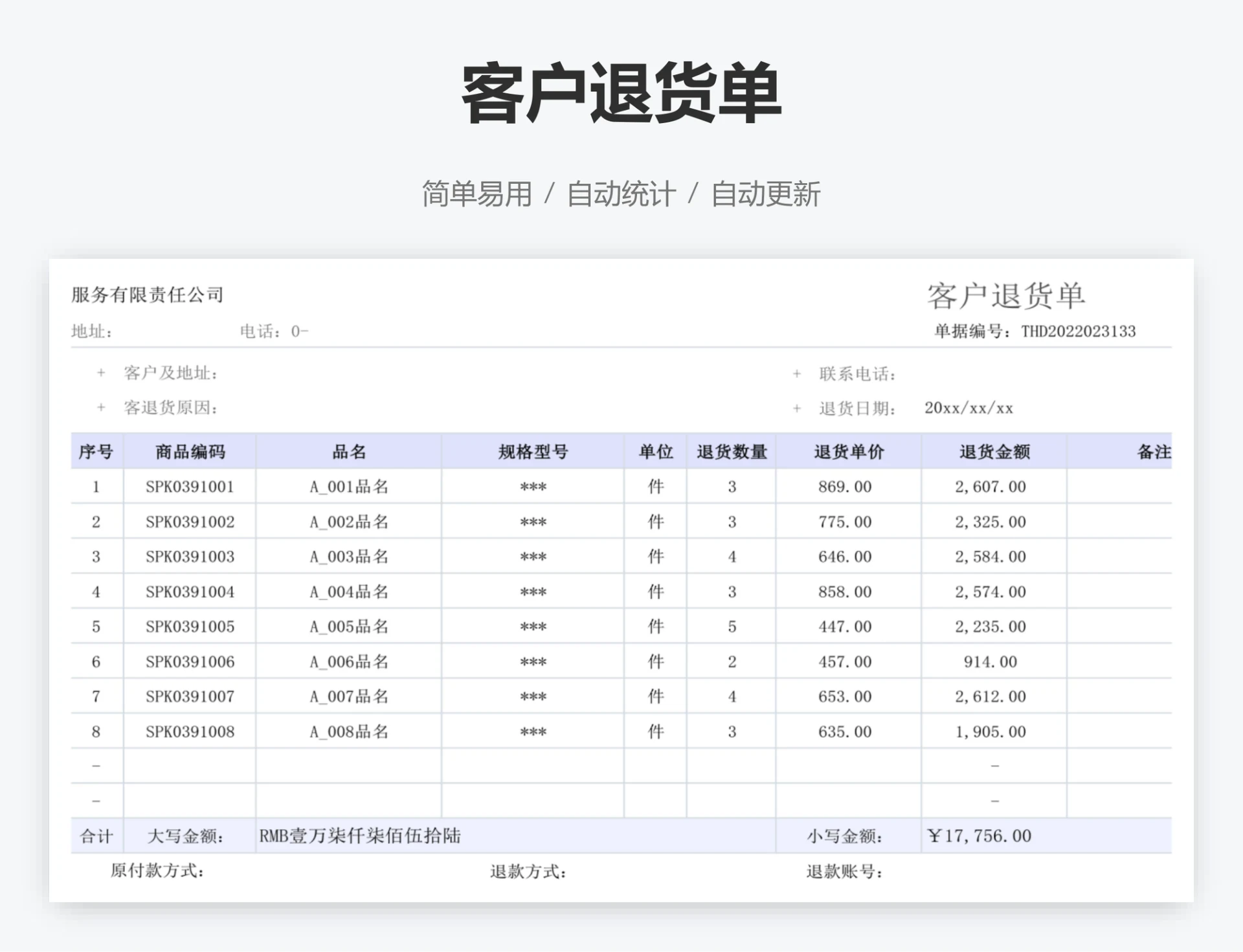1243x952 pixels.
Task: Click the 退款方式 label
Action: tap(528, 872)
